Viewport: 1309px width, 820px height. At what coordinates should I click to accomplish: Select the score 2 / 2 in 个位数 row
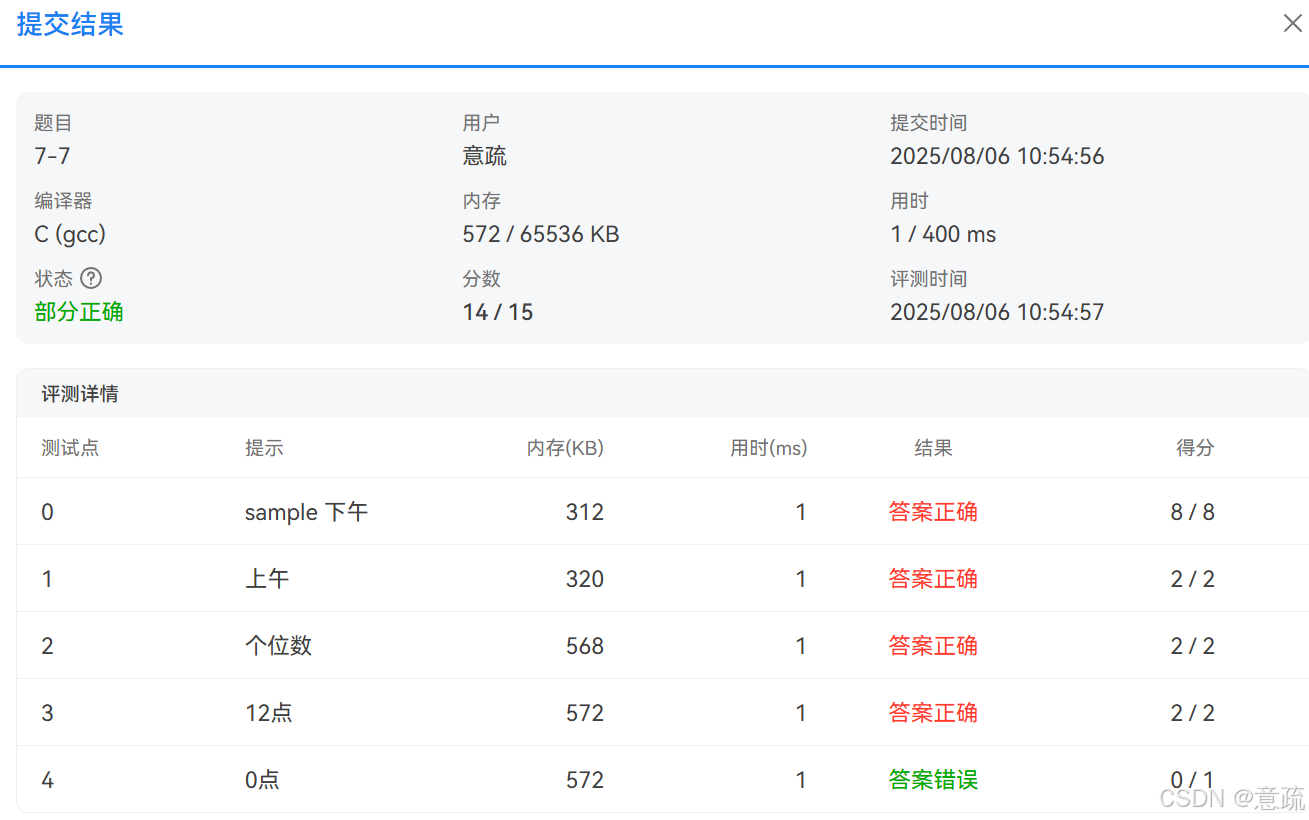(x=1193, y=646)
